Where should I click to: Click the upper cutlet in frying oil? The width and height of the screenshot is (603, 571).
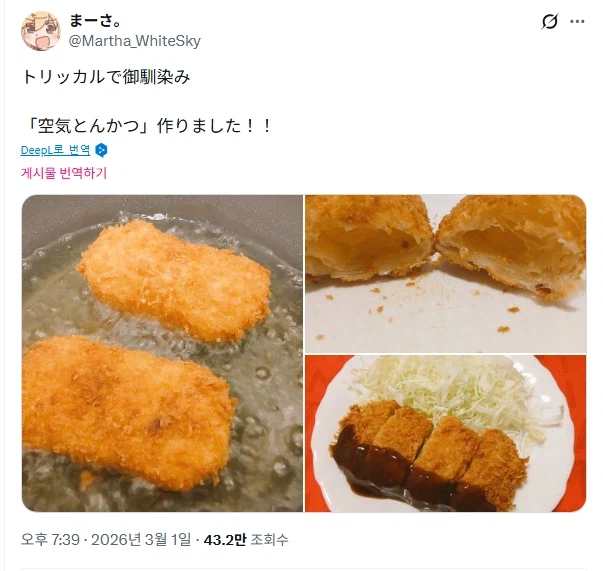click(174, 281)
